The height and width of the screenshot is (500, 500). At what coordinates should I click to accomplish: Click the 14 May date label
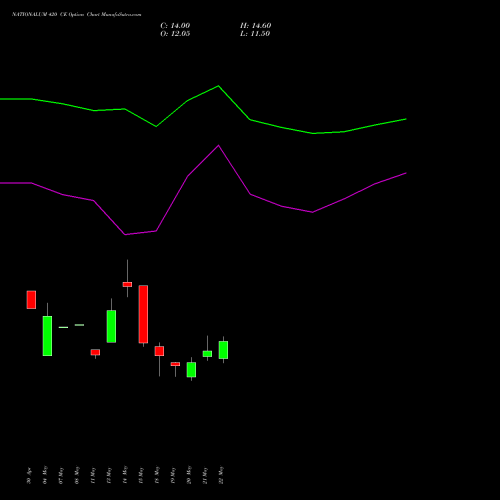[x=125, y=475]
